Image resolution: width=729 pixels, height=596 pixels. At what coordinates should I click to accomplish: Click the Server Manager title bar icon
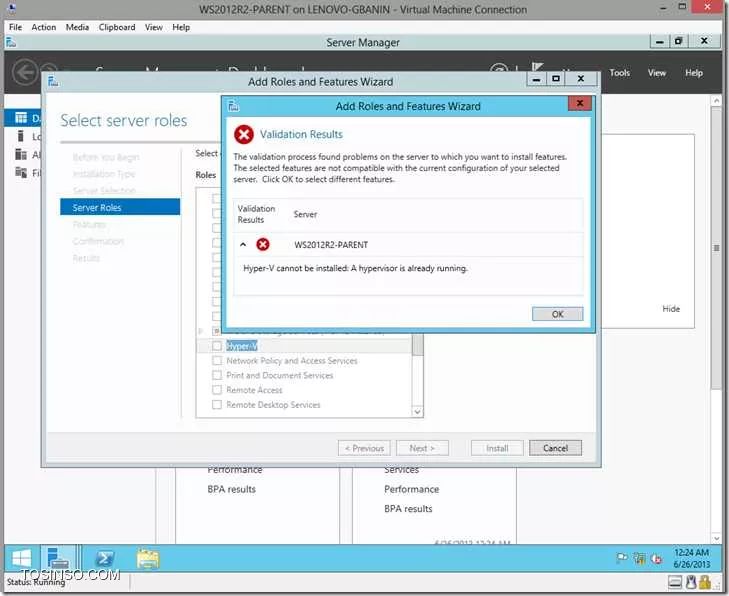11,42
